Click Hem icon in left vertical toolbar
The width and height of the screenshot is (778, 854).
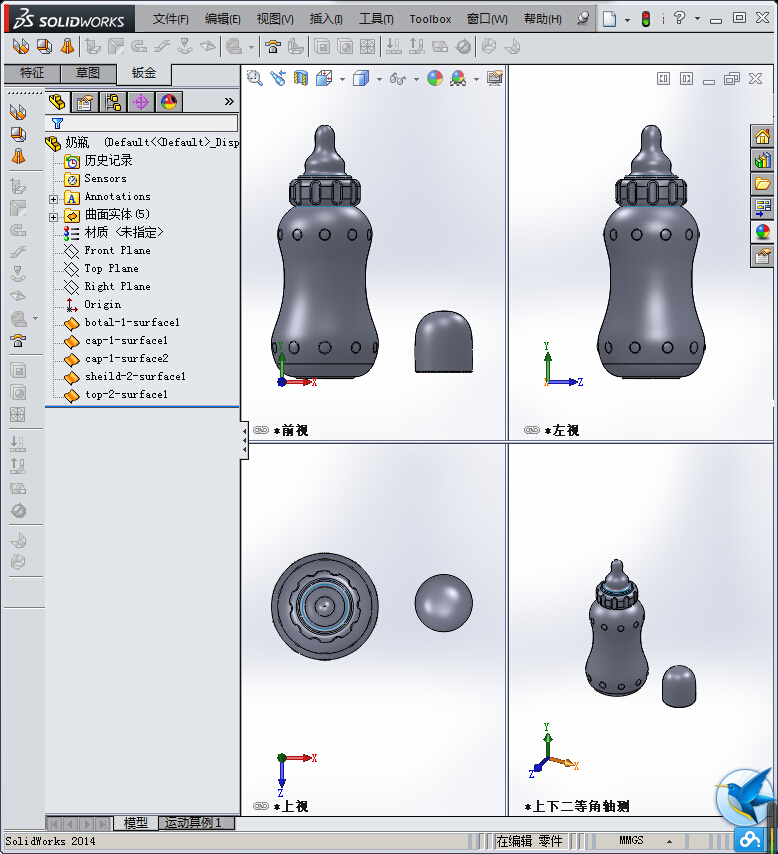tap(18, 230)
